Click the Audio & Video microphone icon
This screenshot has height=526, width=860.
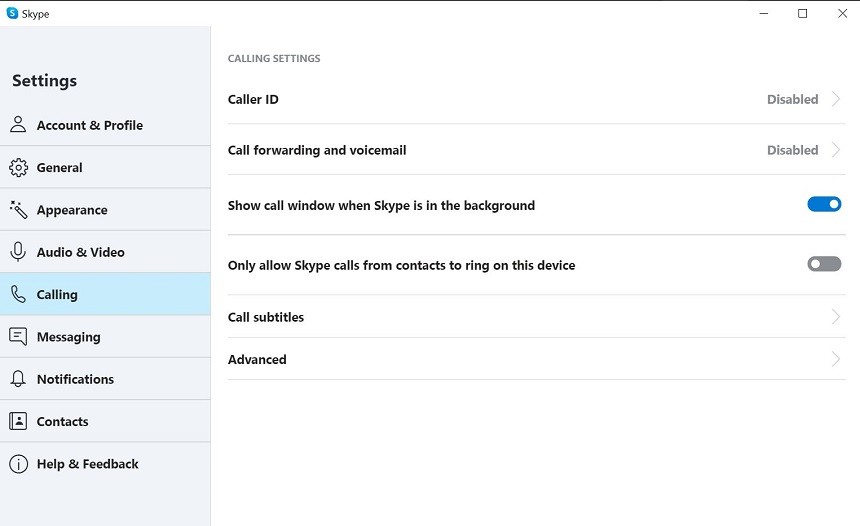coord(18,252)
